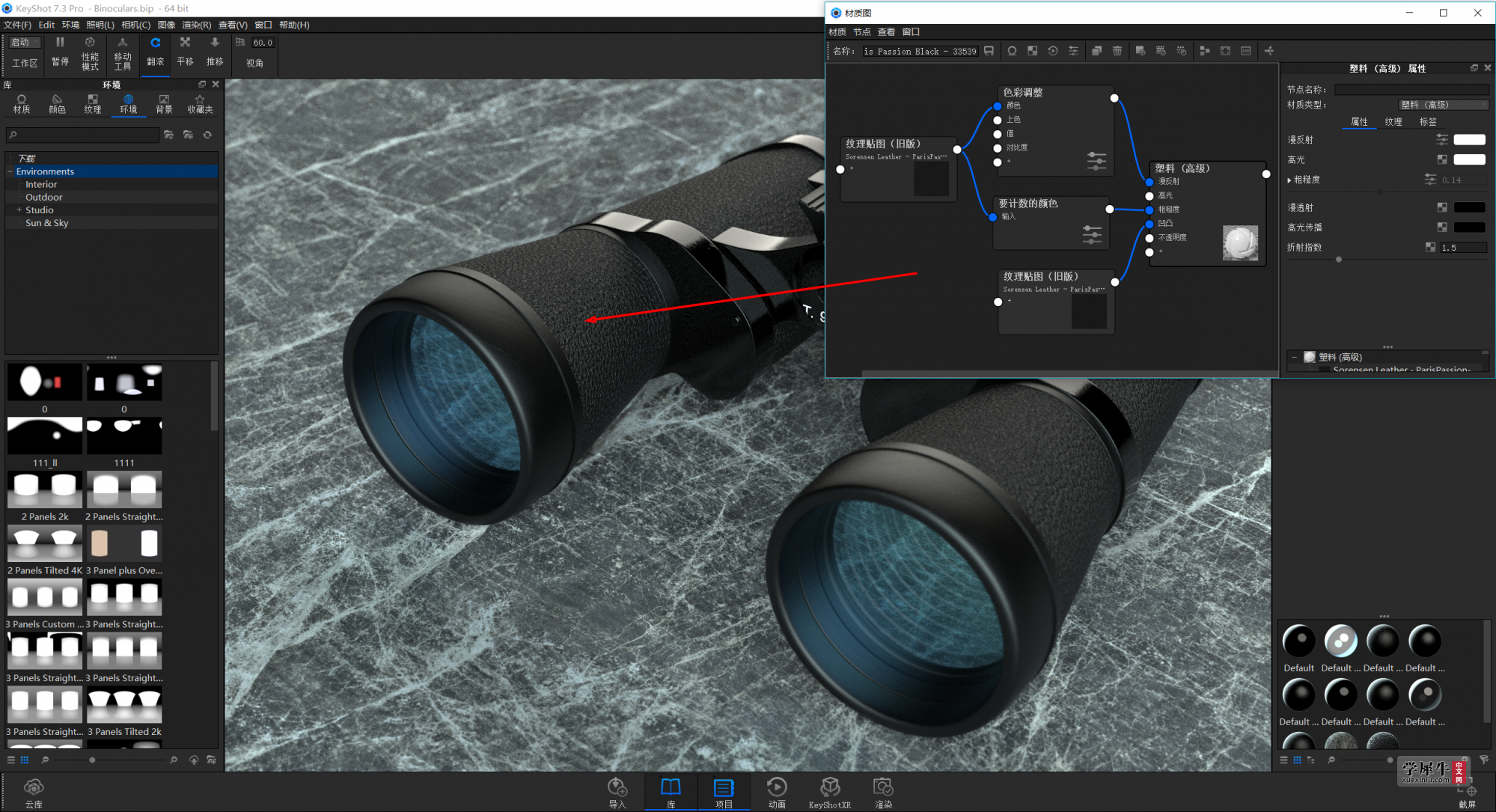Open the 照明(L) menu
The width and height of the screenshot is (1496, 812).
click(100, 25)
